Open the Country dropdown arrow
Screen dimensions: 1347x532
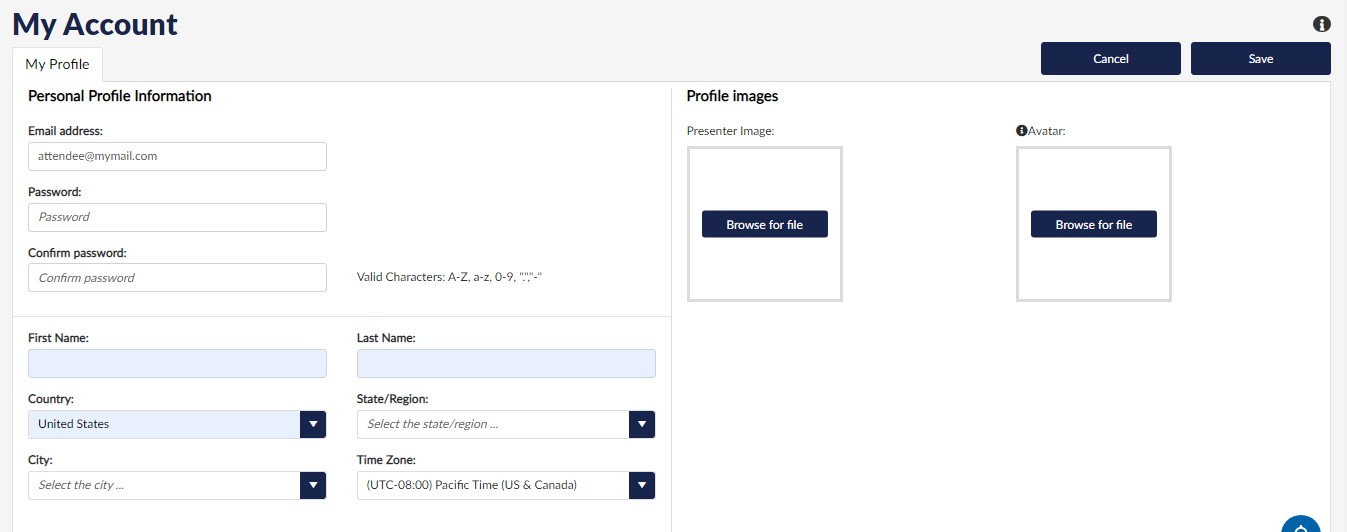pos(313,424)
